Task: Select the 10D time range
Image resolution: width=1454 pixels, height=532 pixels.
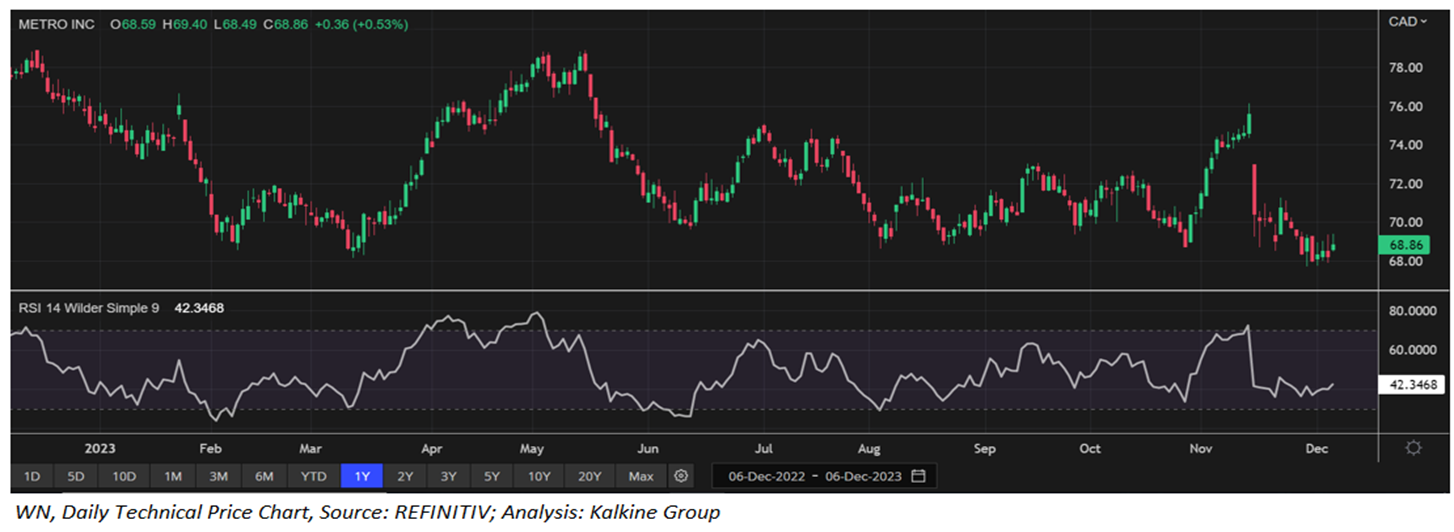Action: tap(124, 476)
